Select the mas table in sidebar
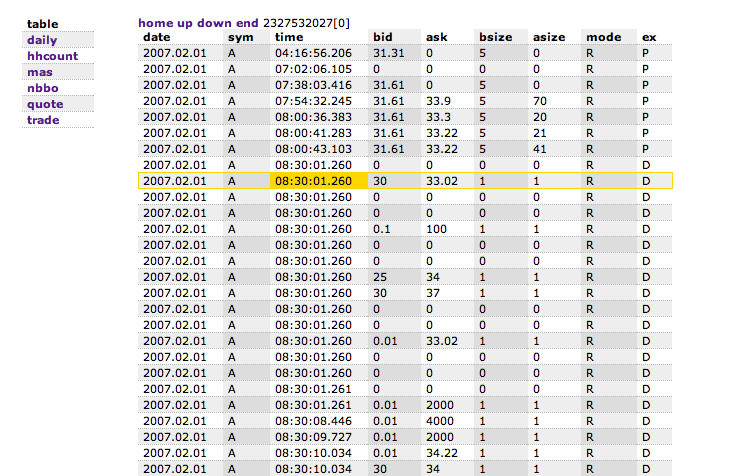 point(40,72)
